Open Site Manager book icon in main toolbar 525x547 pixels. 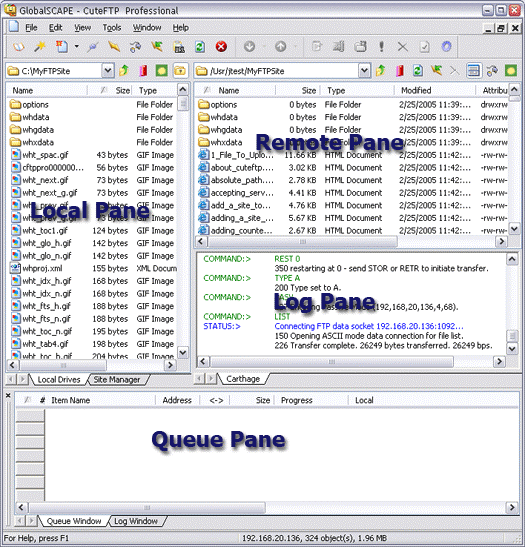coord(19,46)
